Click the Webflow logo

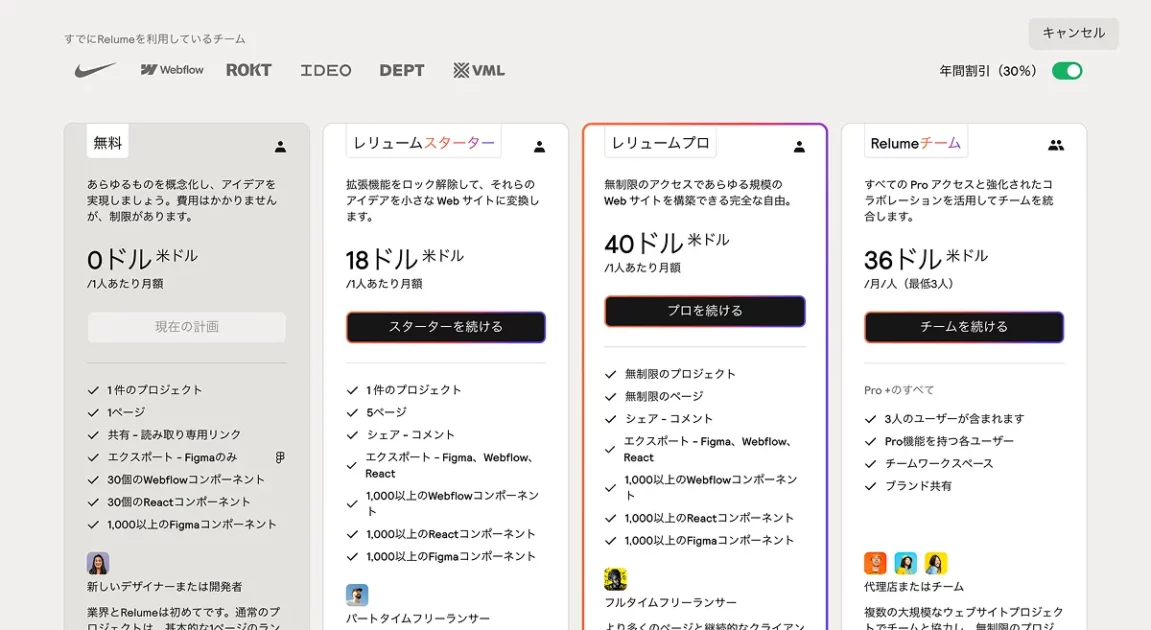[172, 70]
